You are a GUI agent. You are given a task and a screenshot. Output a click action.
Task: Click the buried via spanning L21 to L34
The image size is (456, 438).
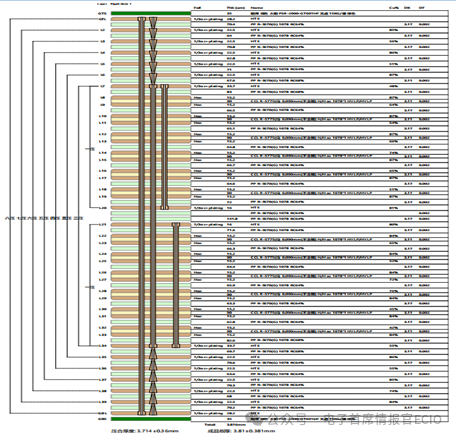pos(176,285)
